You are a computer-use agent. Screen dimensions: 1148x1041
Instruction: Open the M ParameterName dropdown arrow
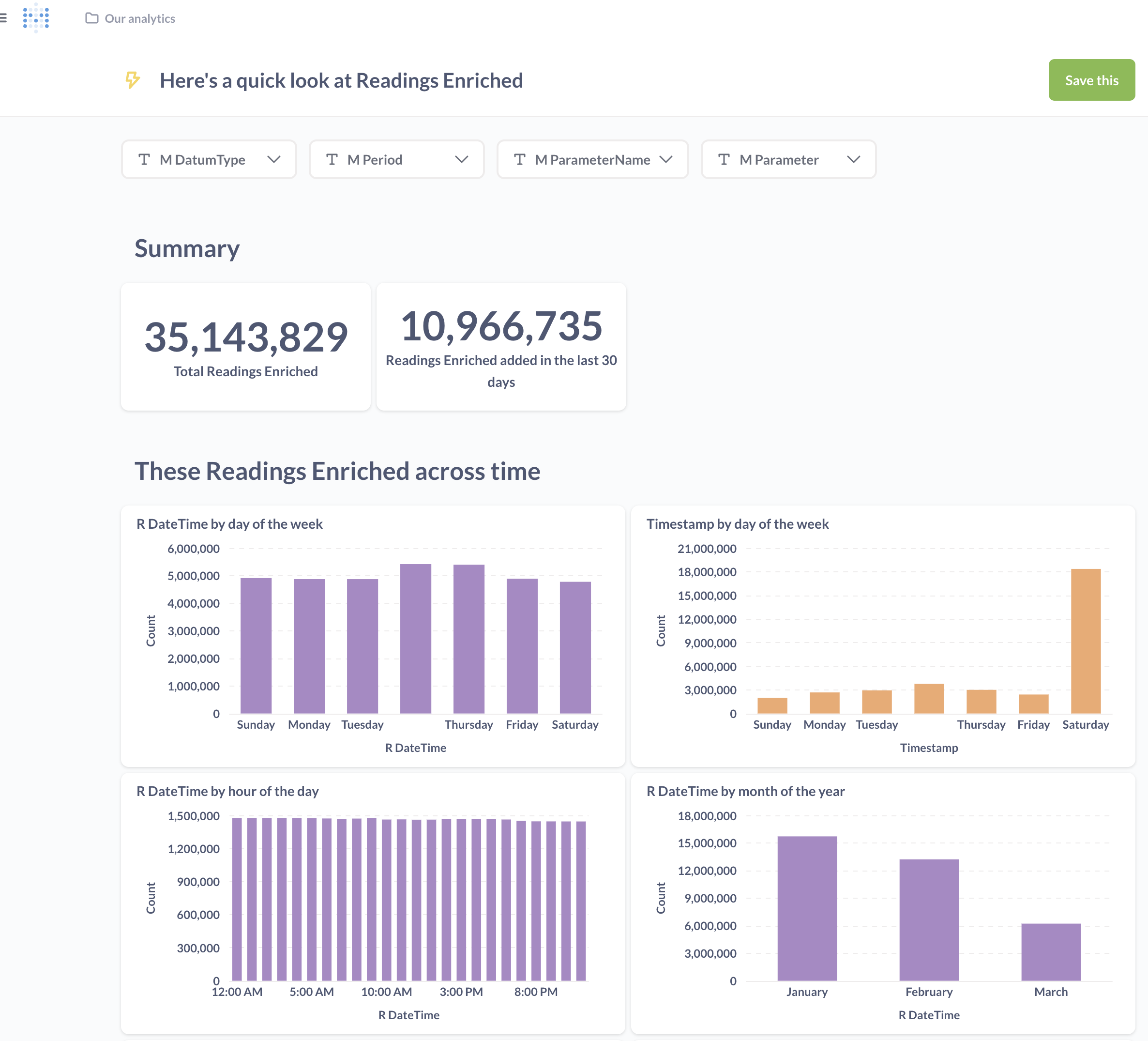(x=666, y=160)
